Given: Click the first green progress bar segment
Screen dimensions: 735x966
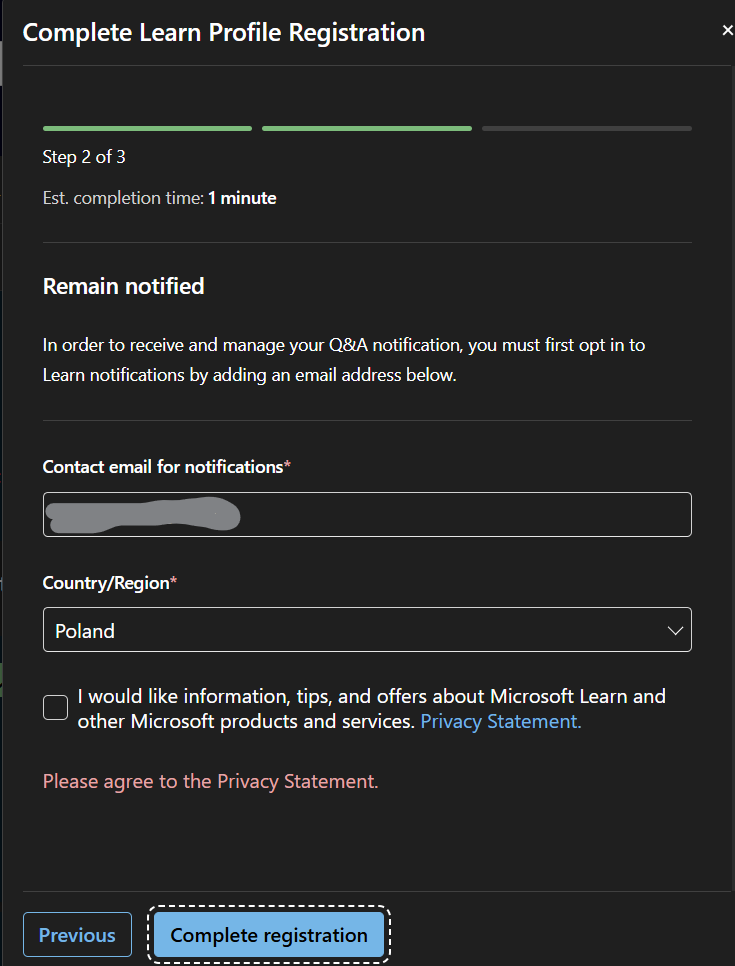Looking at the screenshot, I should pyautogui.click(x=147, y=128).
